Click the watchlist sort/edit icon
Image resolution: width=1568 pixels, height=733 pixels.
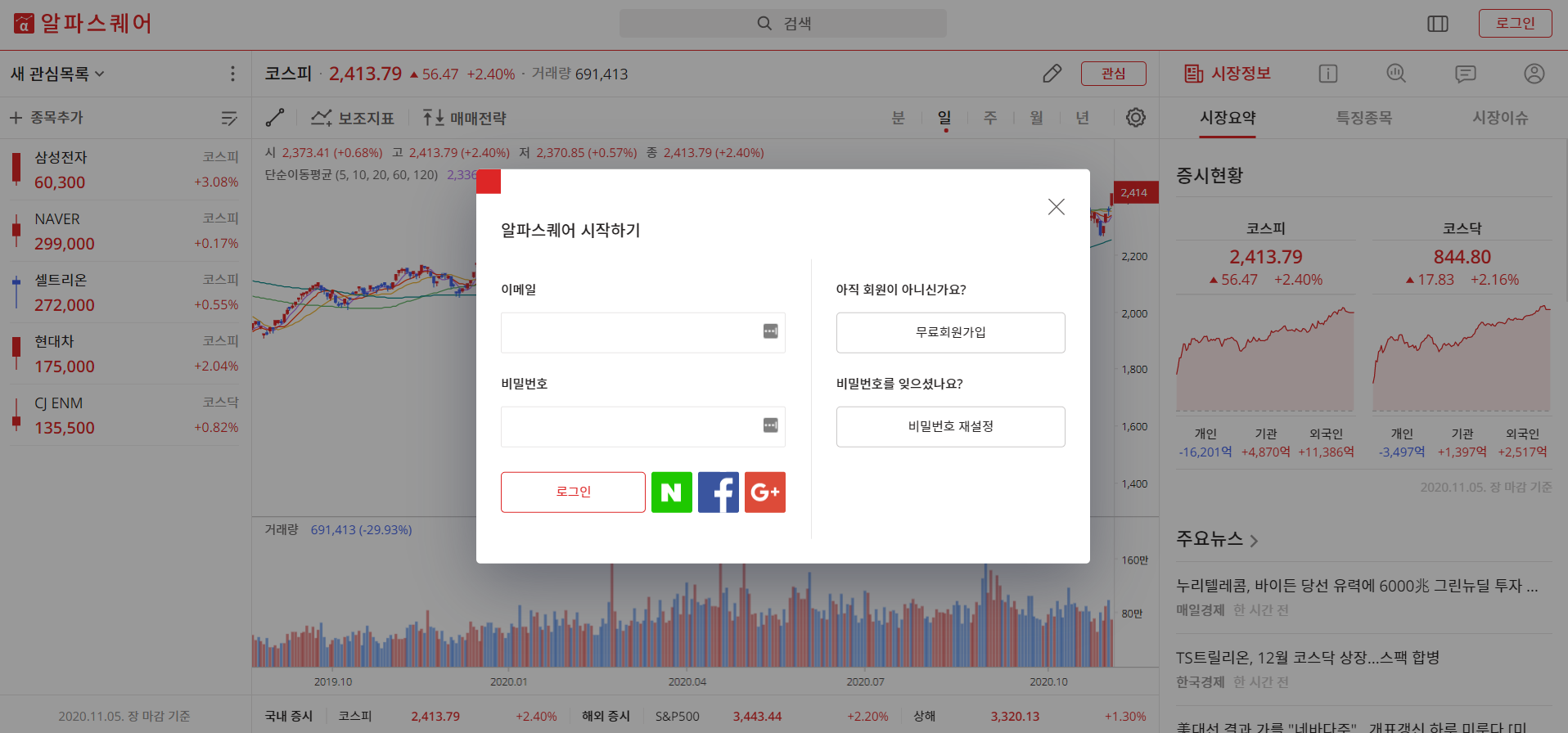click(229, 119)
